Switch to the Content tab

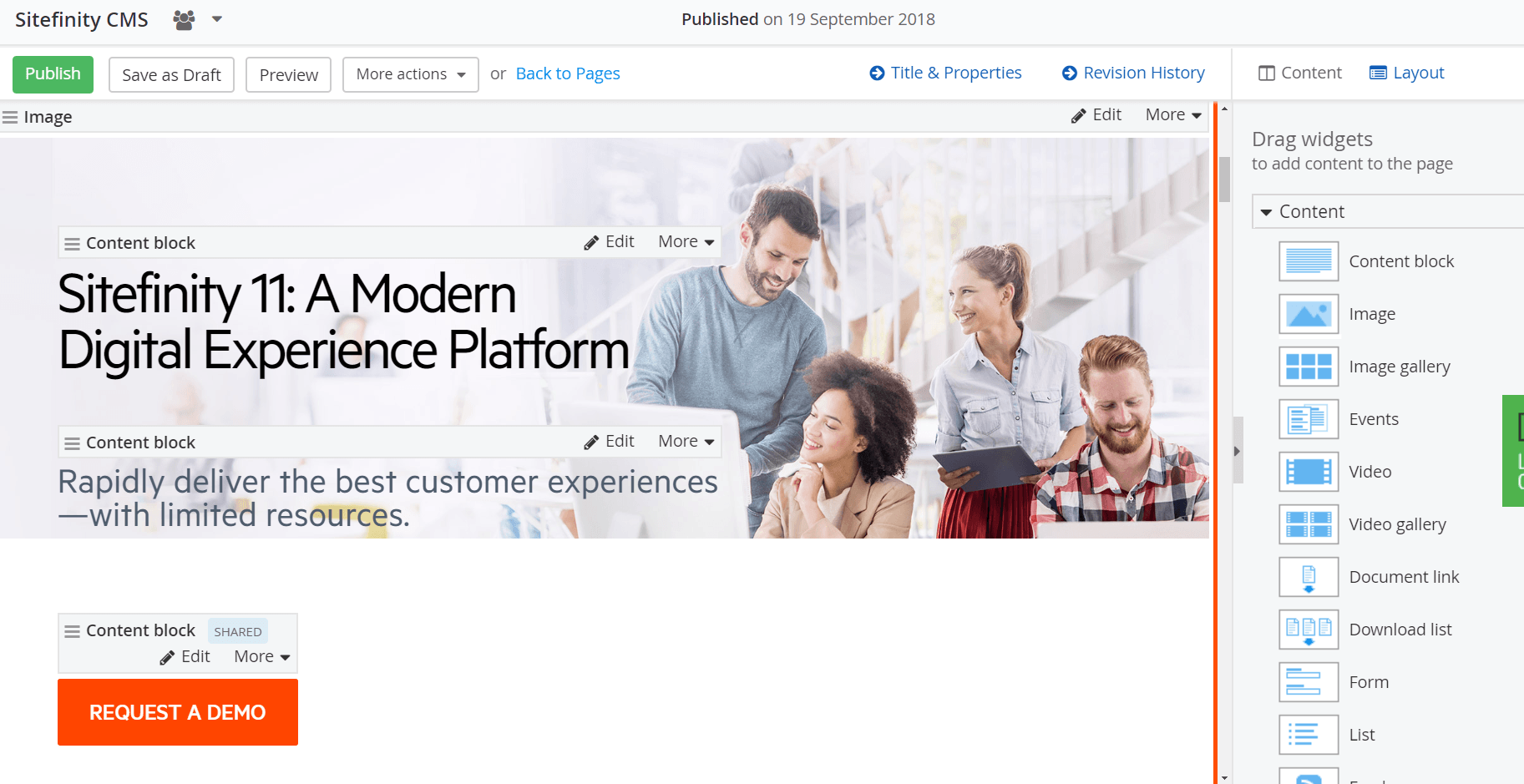pyautogui.click(x=1300, y=73)
